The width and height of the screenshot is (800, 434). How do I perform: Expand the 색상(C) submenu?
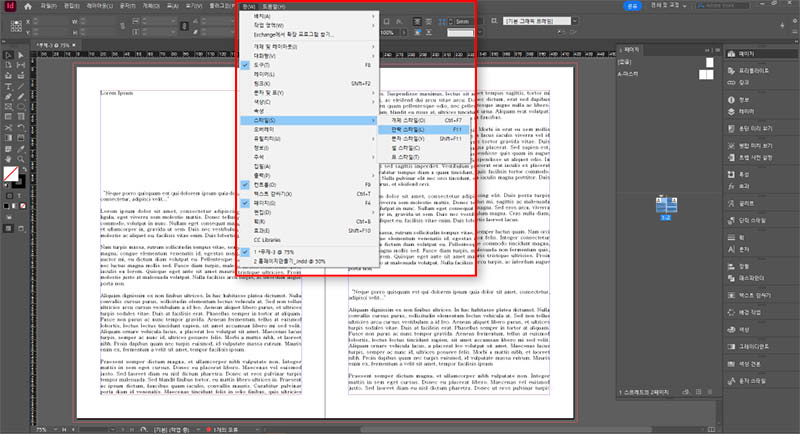309,102
